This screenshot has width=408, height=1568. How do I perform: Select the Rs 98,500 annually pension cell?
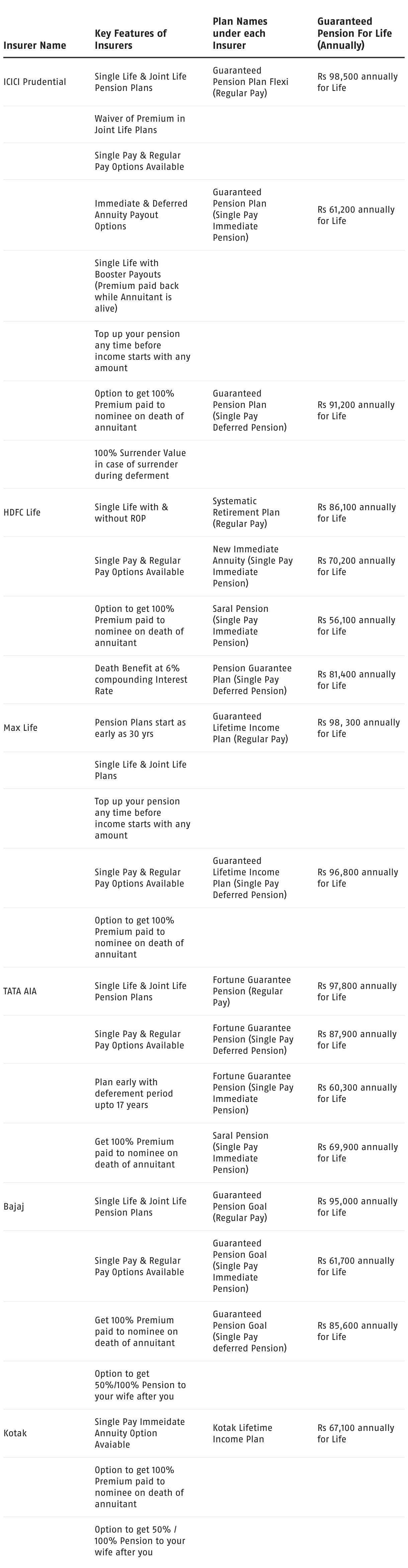pos(357,82)
